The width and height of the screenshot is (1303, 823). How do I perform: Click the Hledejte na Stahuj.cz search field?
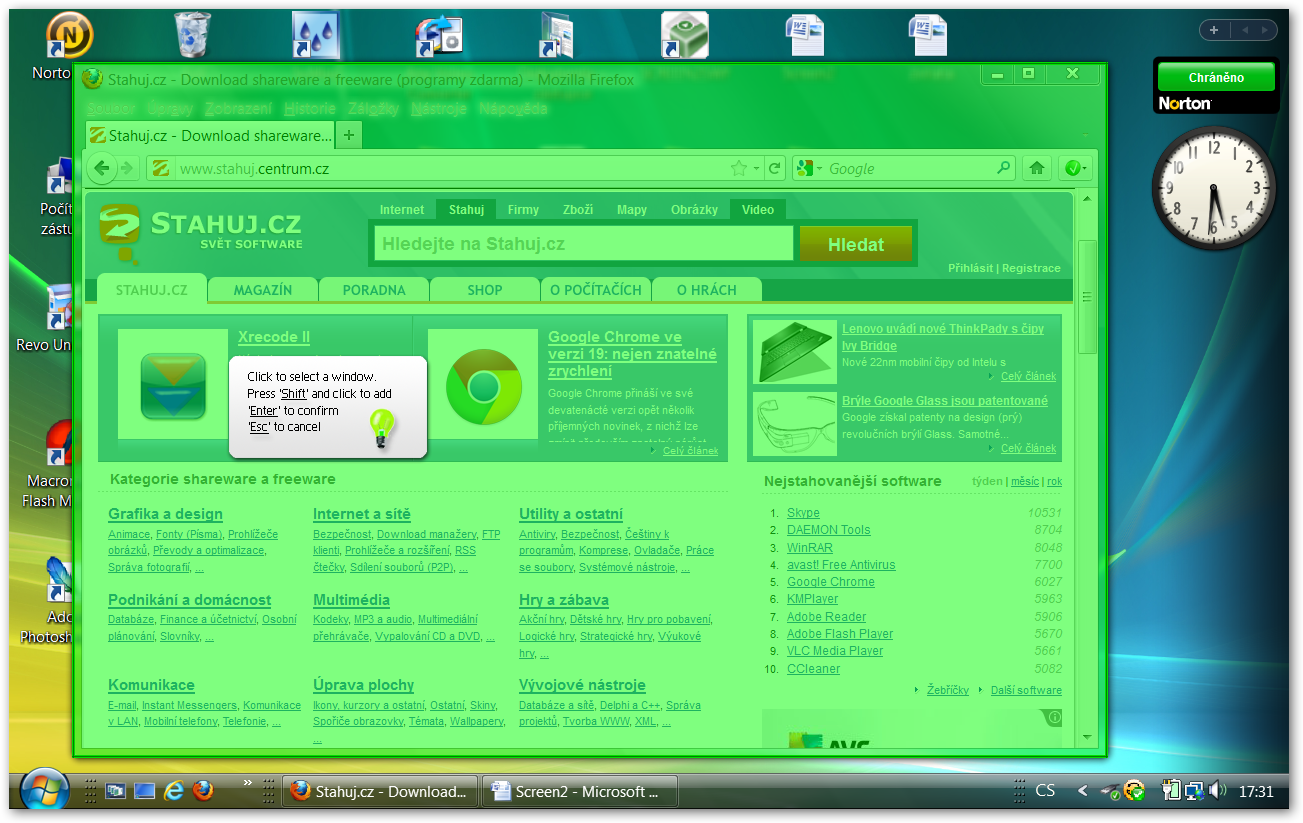tap(584, 244)
